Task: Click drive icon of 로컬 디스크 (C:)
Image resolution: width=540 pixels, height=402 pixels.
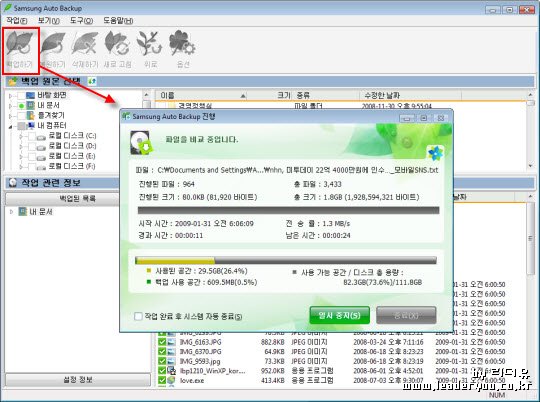Action: pyautogui.click(x=41, y=137)
